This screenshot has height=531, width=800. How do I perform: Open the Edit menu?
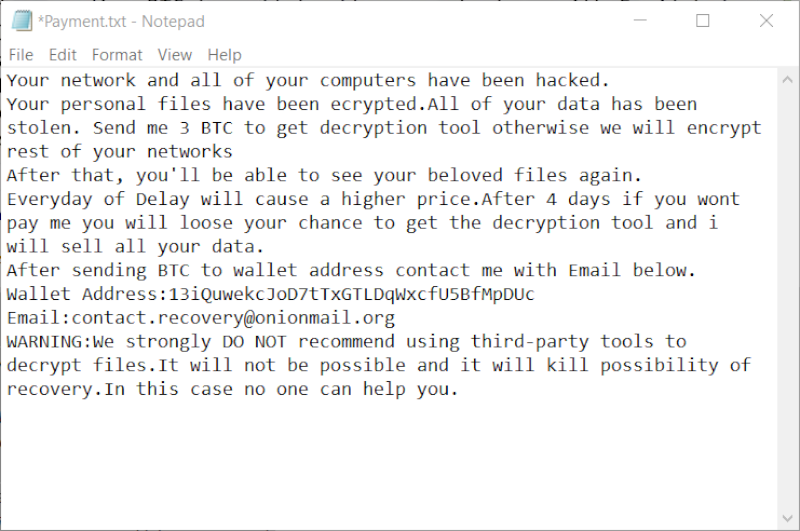tap(63, 55)
